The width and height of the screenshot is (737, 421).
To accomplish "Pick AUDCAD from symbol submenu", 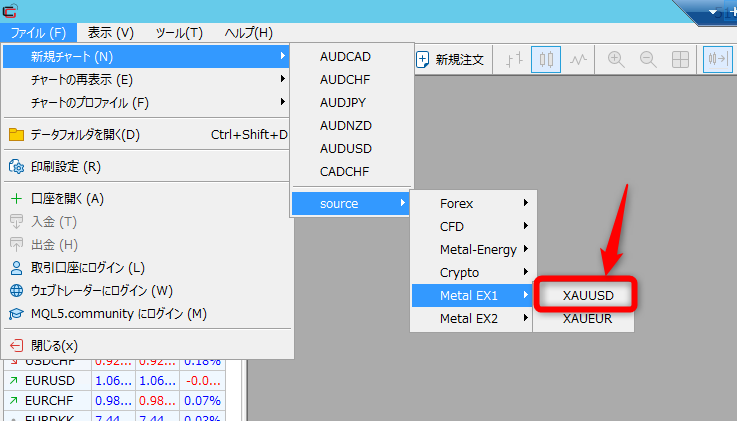I will click(x=352, y=57).
